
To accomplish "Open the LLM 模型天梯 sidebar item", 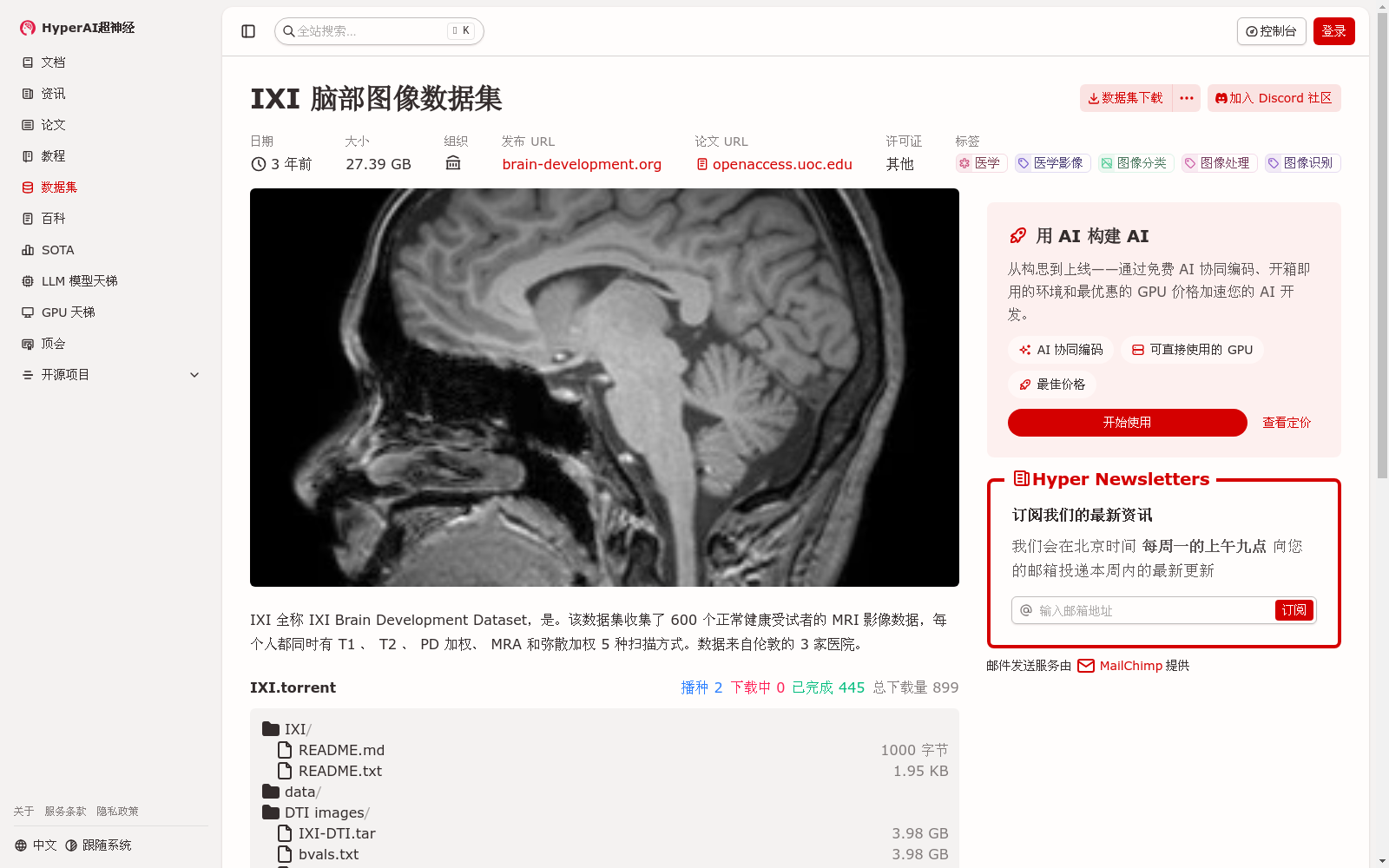I will 111,281.
